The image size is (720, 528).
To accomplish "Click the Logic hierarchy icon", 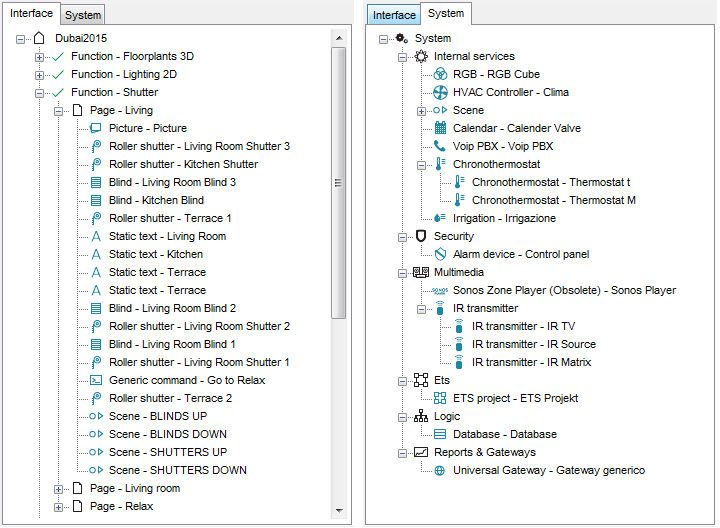I will [x=421, y=416].
